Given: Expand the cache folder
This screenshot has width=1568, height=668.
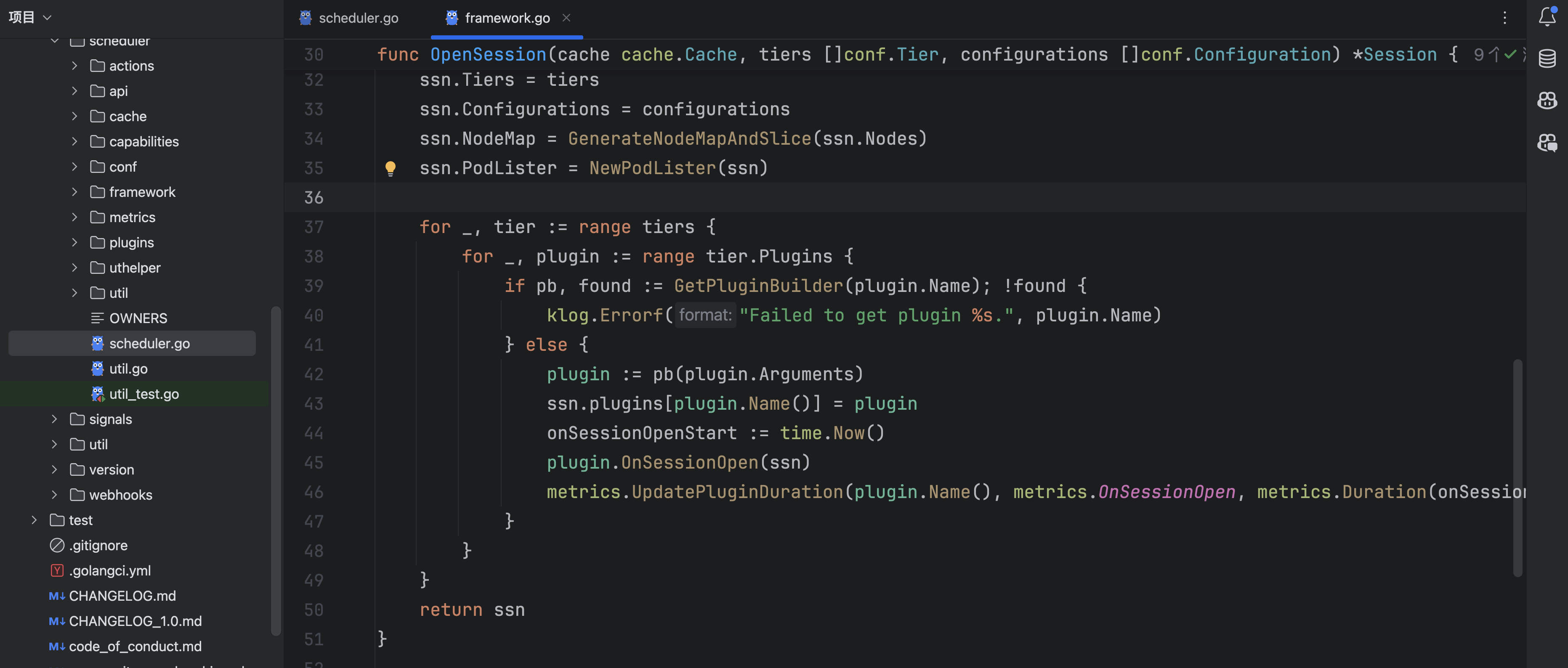Looking at the screenshot, I should (75, 116).
